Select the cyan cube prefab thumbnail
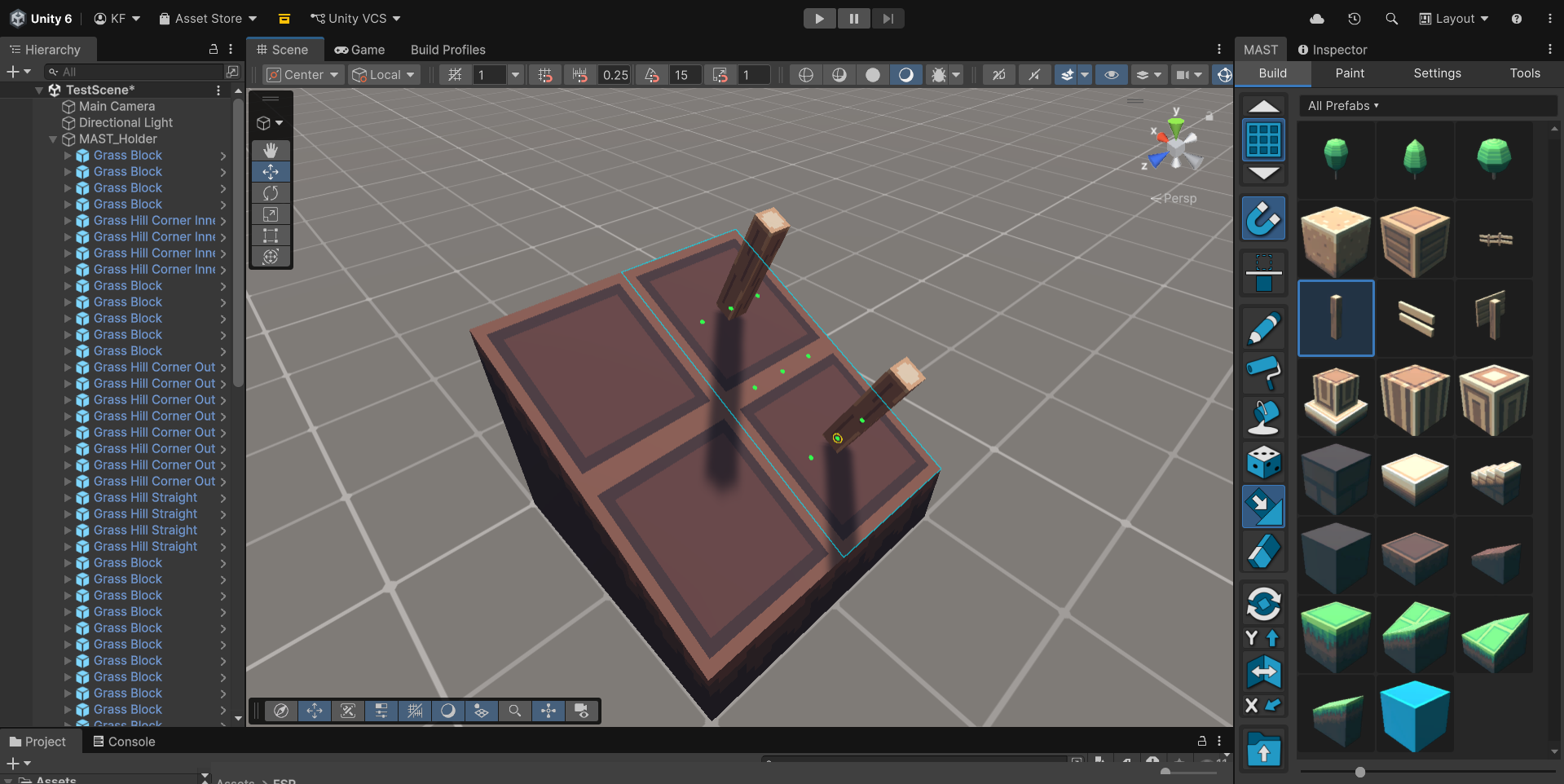The height and width of the screenshot is (784, 1564). [1415, 715]
